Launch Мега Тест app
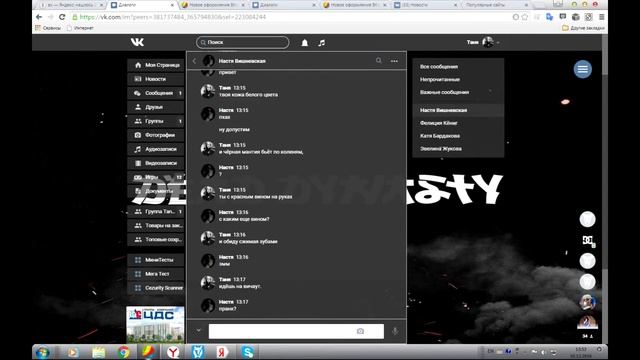640x360 pixels. [156, 273]
